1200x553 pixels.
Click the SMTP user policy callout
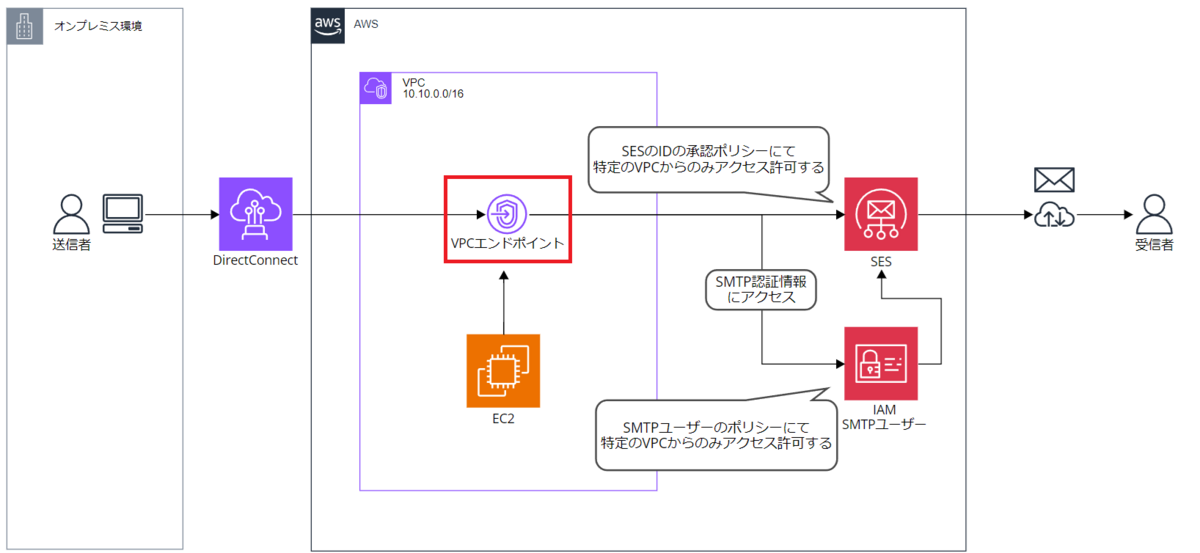point(718,434)
